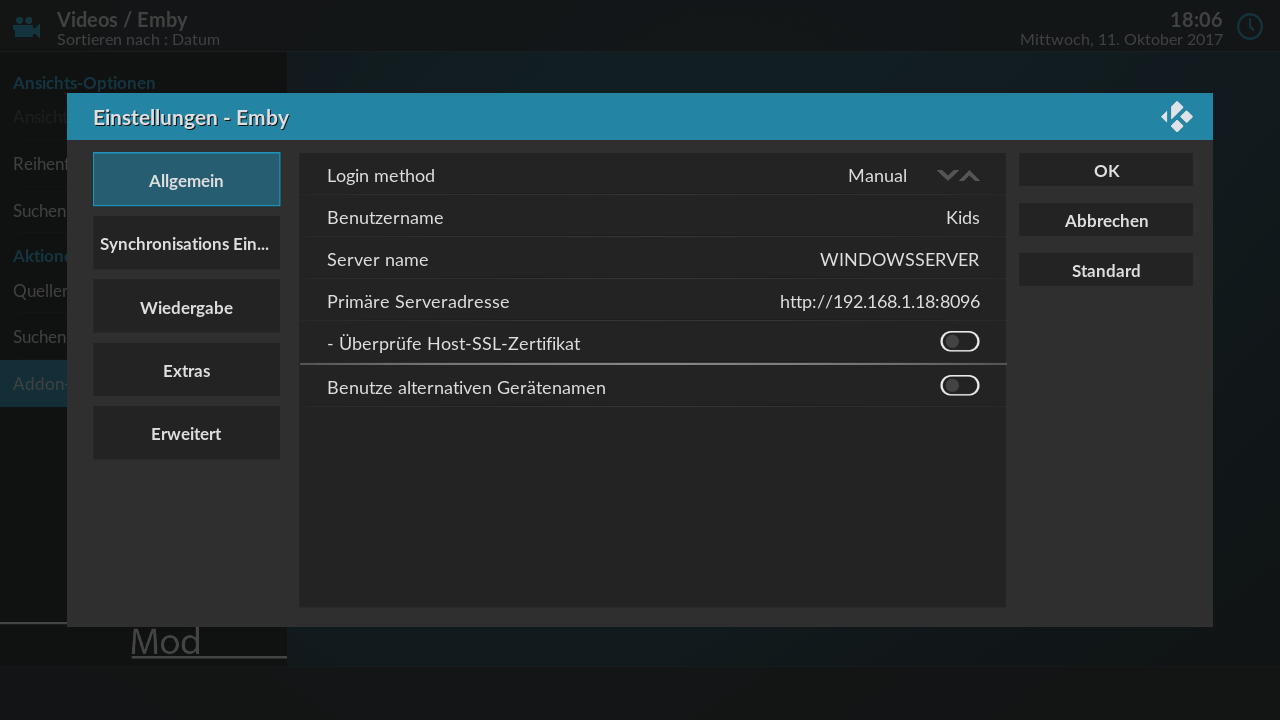Reset settings with Standard button
This screenshot has height=720, width=1280.
(1106, 270)
